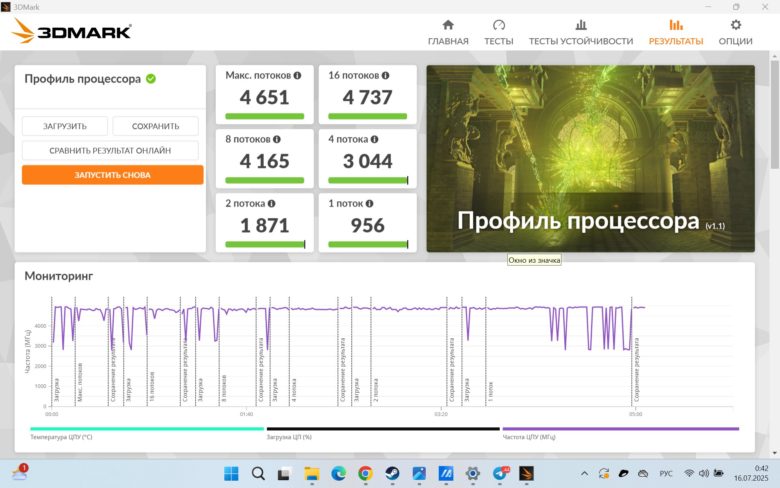Open the Settings gear from the taskbar
Screen dimensions: 780x488
[x=473, y=474]
